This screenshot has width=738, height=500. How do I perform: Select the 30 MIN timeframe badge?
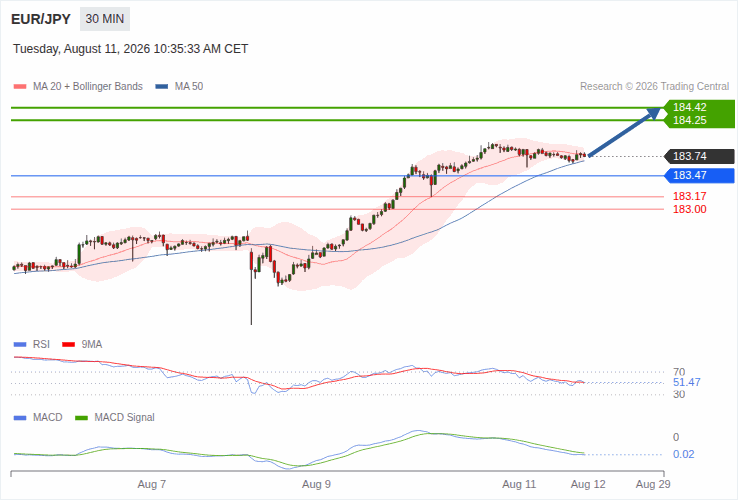104,19
